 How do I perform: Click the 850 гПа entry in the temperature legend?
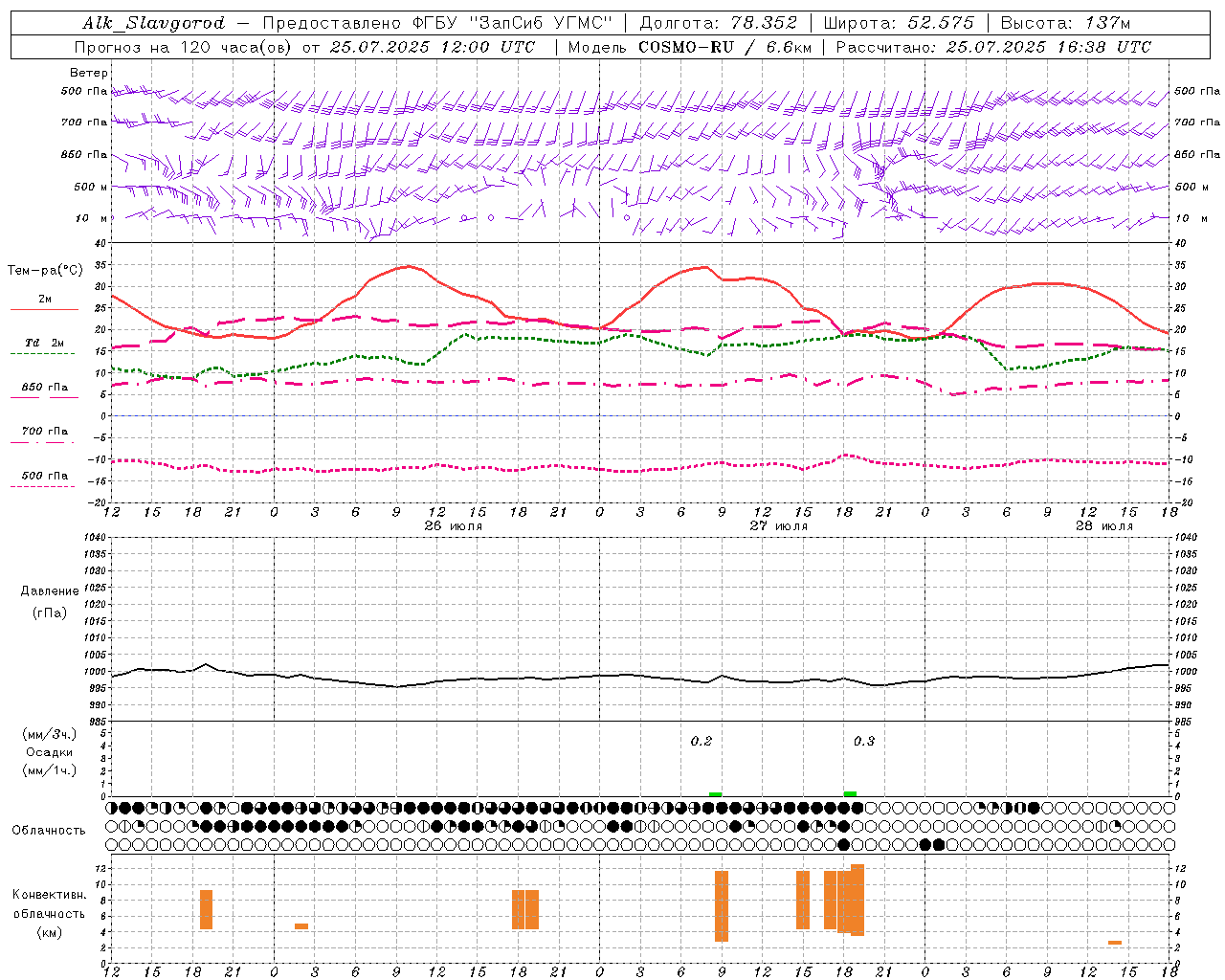coord(45,388)
